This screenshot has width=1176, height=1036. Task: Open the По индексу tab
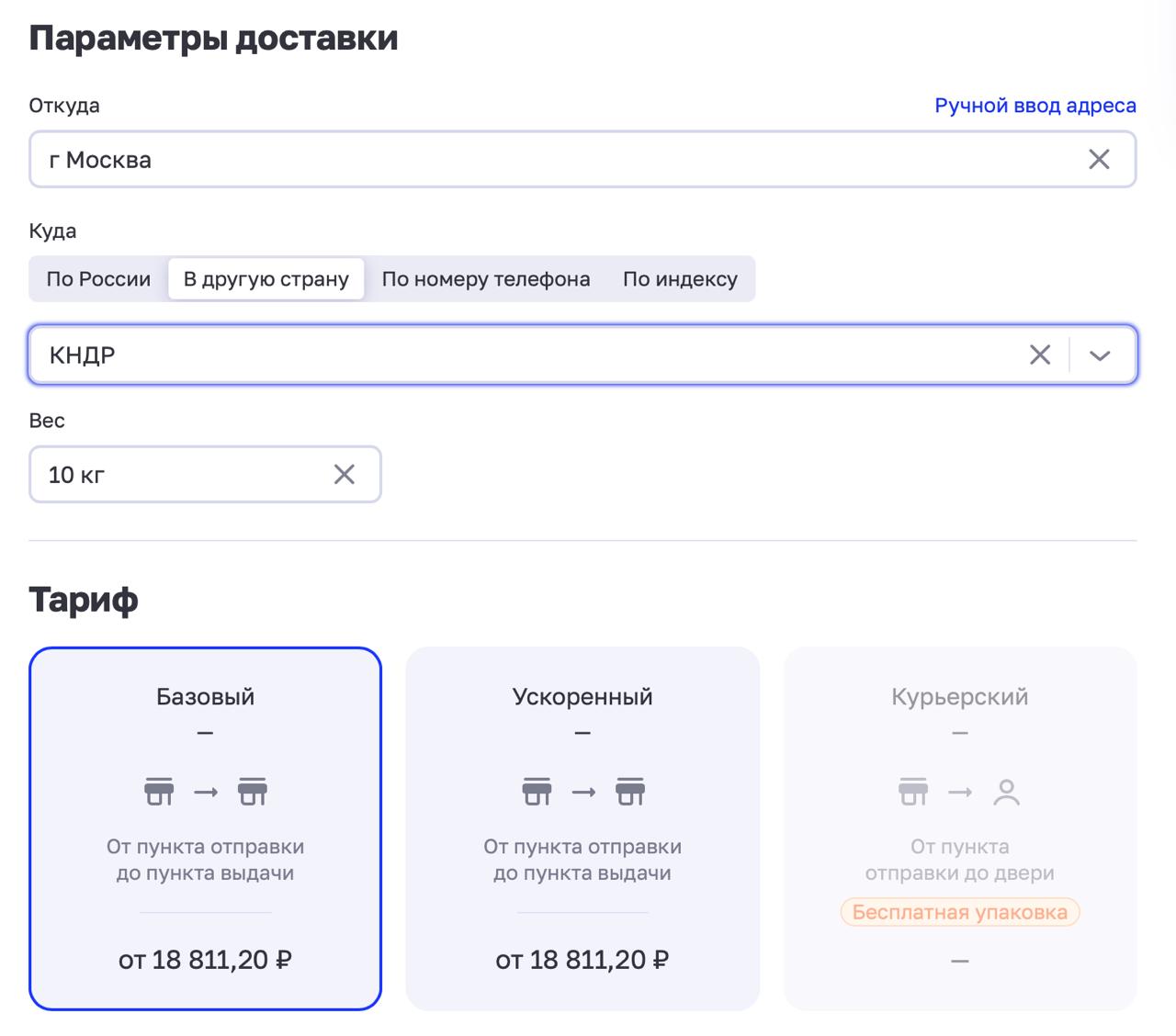tap(680, 279)
